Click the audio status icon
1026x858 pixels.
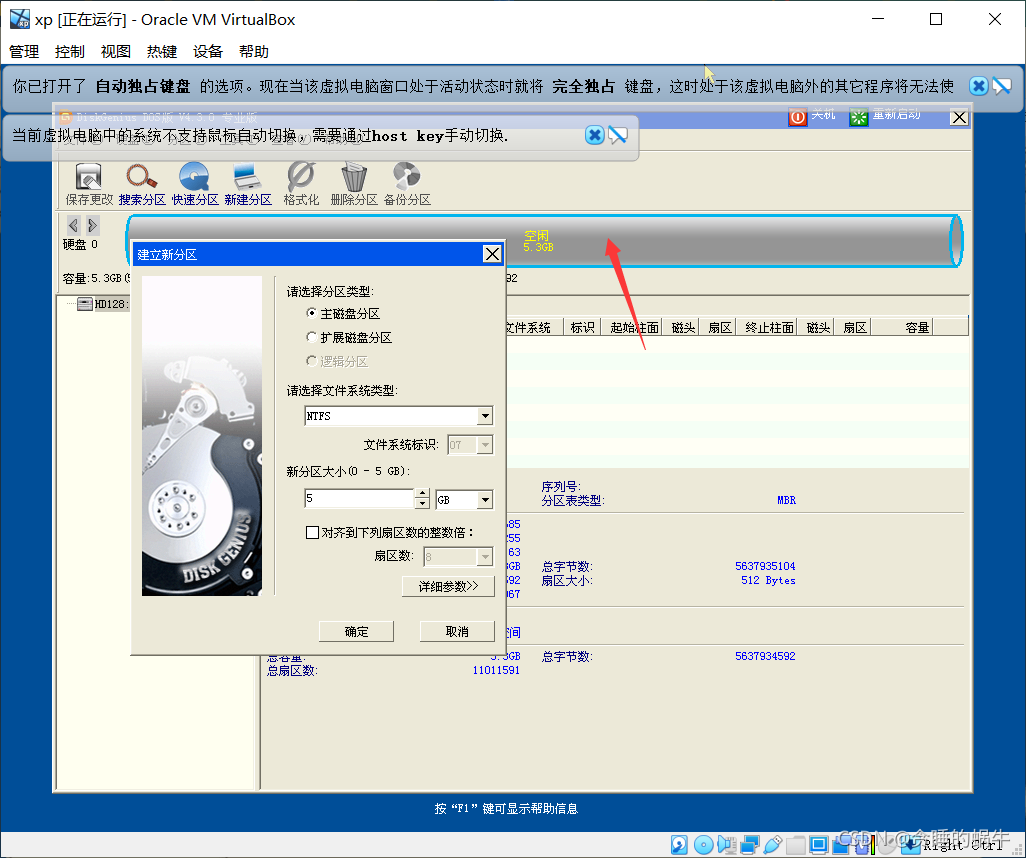click(x=726, y=844)
